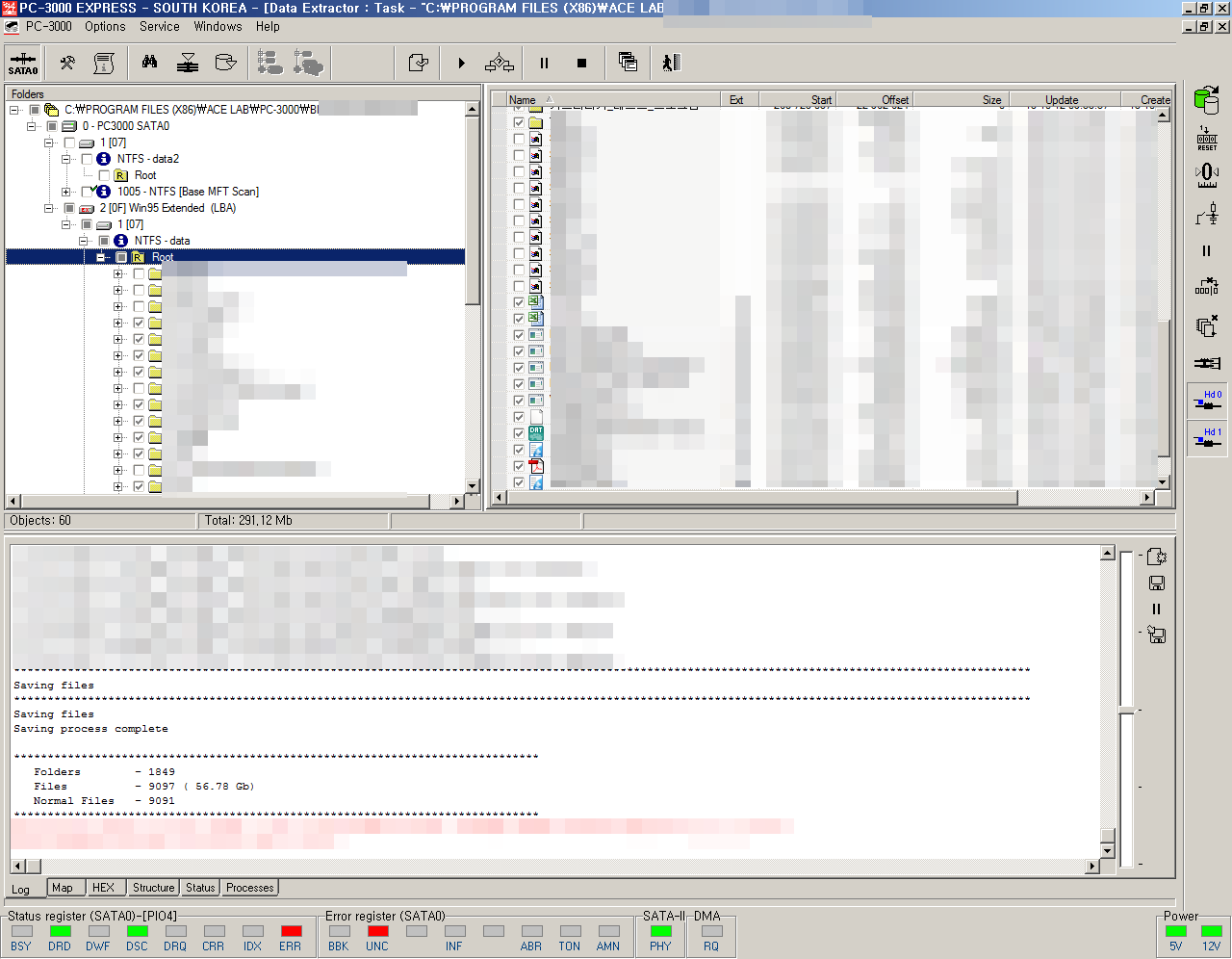Click the file list horizontal scrollbar thumb
Screen dimensions: 1232x959
(761, 498)
